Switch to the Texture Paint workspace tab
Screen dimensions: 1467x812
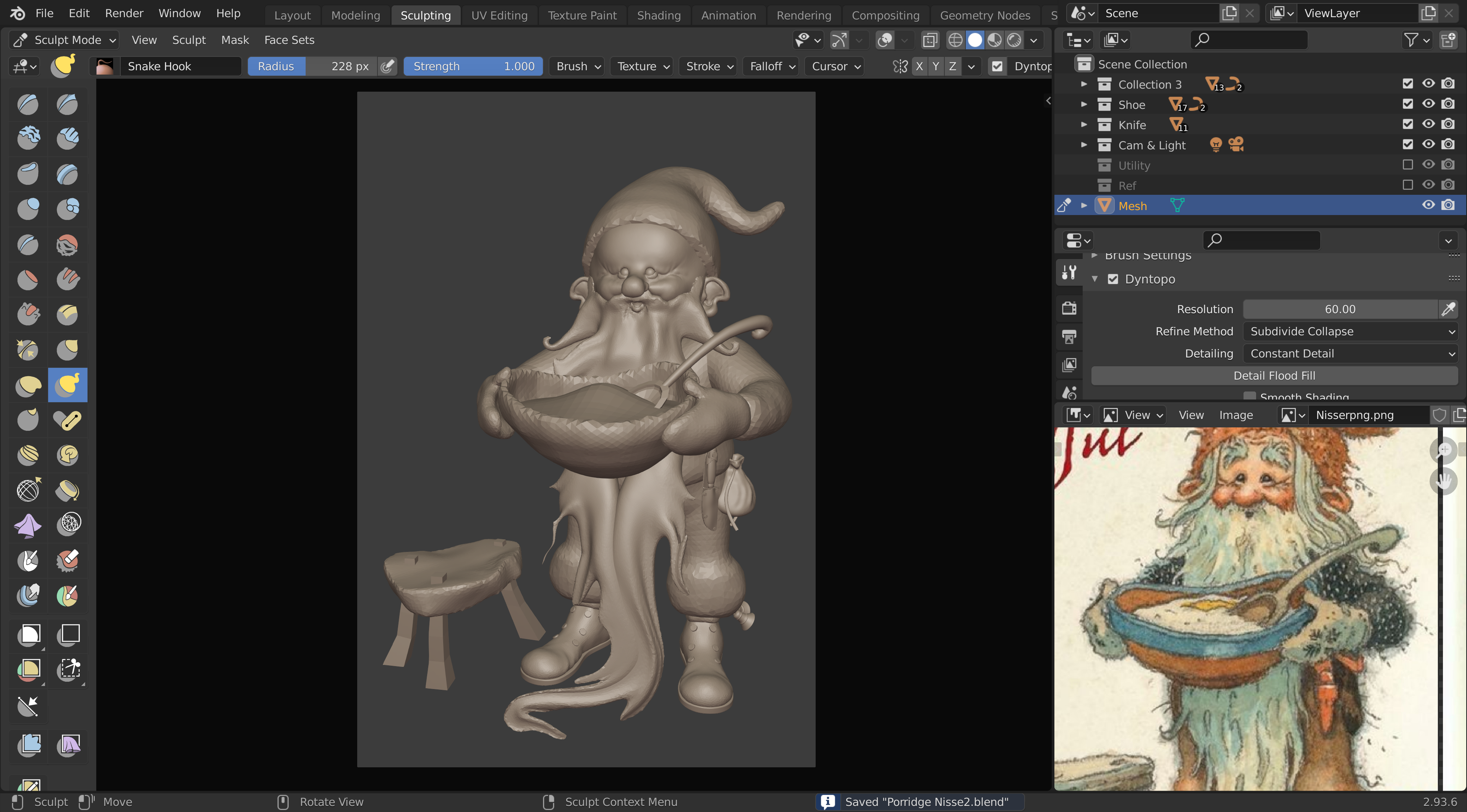tap(581, 15)
